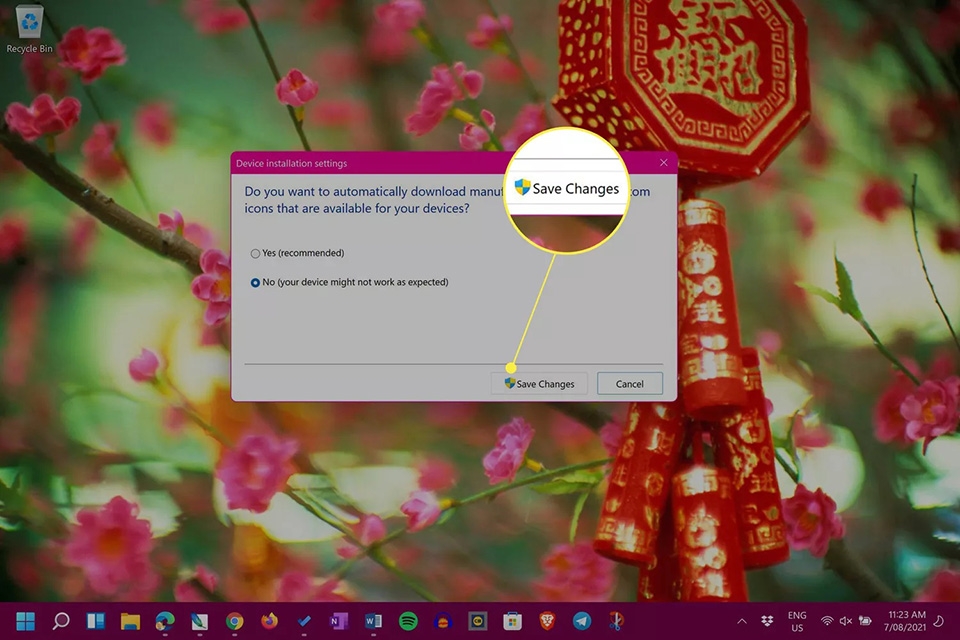
Task: Click Cancel to dismiss the dialog
Action: point(629,383)
